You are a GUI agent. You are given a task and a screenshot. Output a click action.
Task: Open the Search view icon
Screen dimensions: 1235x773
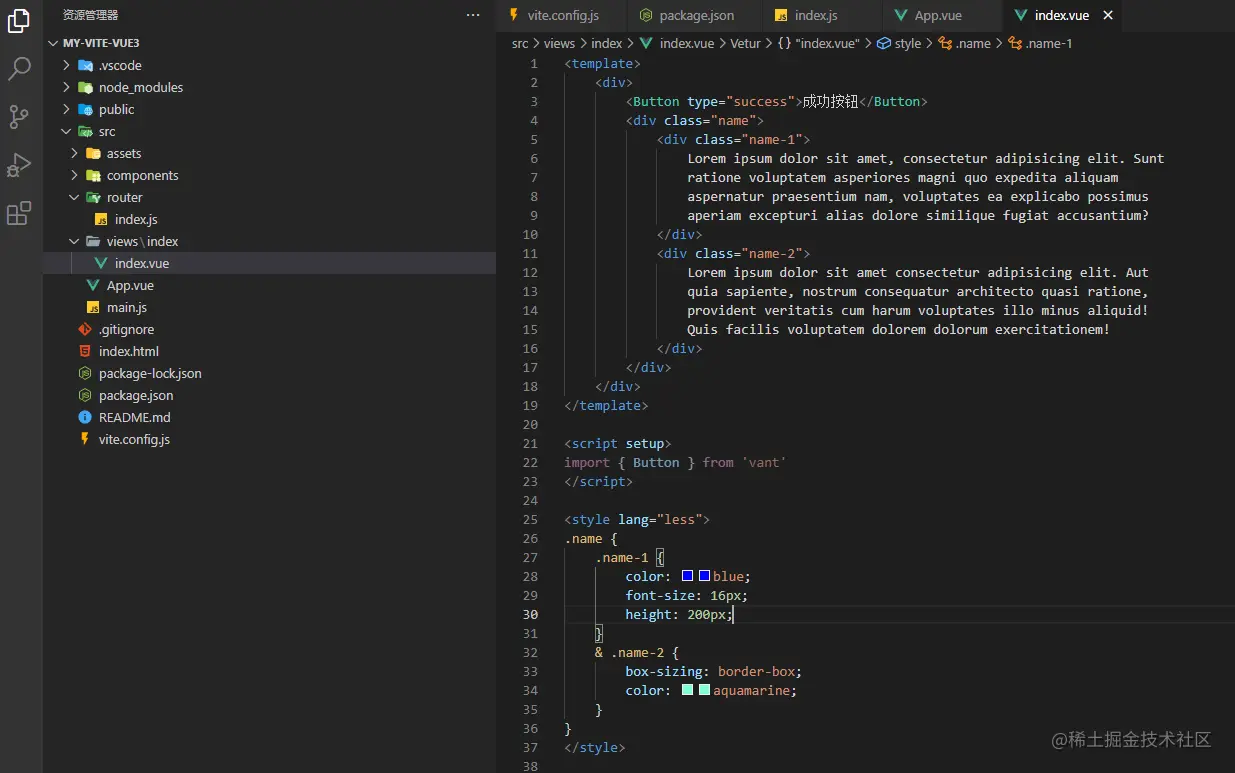(19, 69)
